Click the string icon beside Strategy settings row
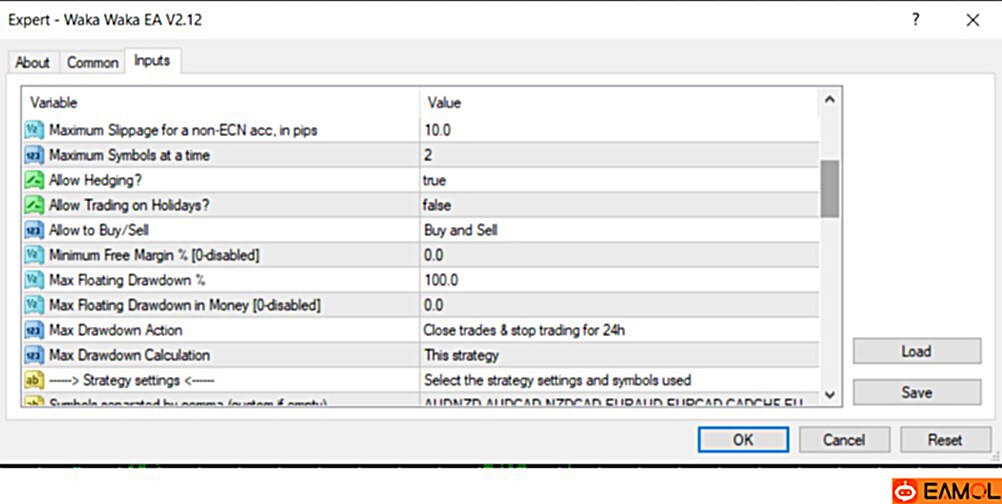 (34, 380)
